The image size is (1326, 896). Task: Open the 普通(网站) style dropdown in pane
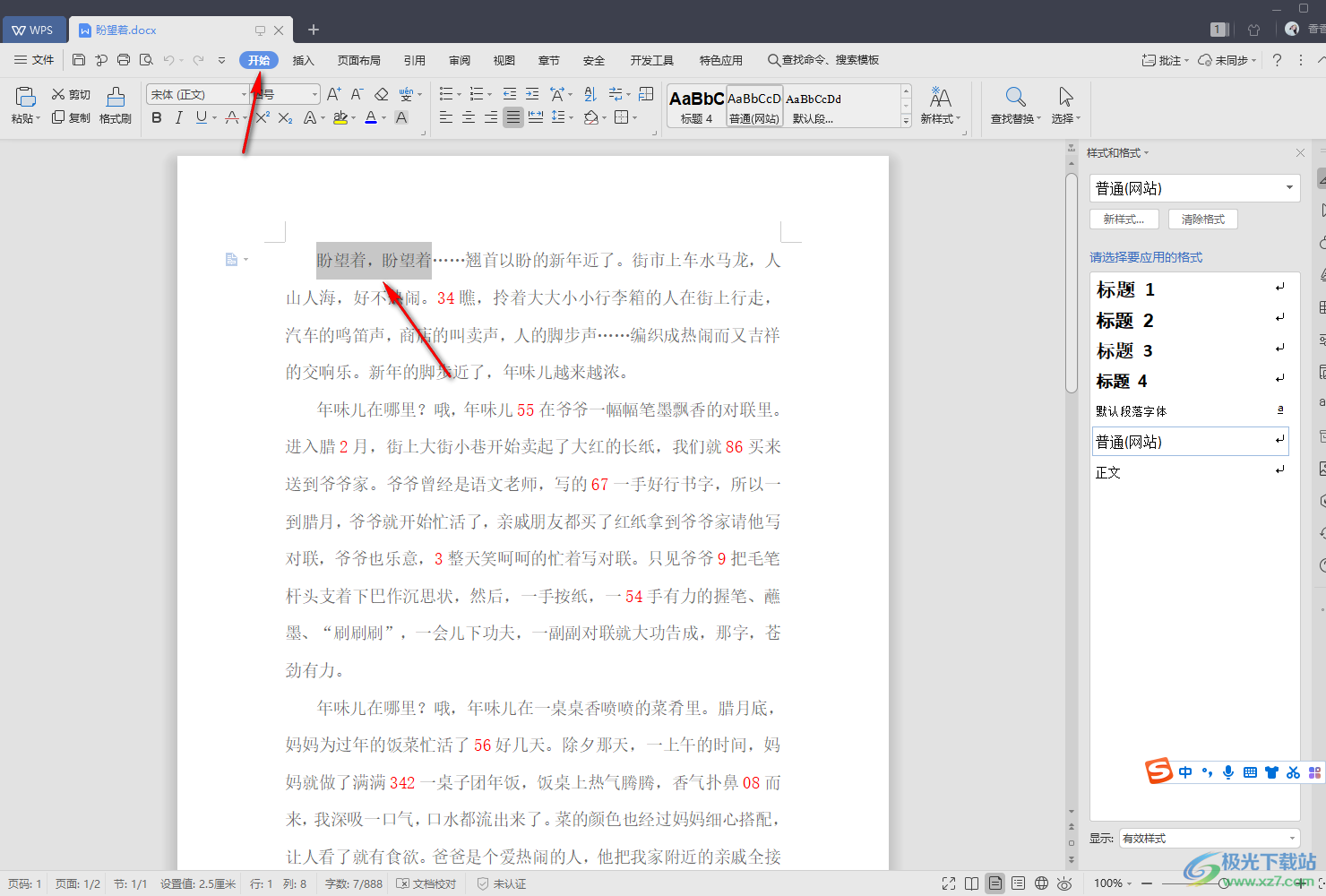(1289, 188)
